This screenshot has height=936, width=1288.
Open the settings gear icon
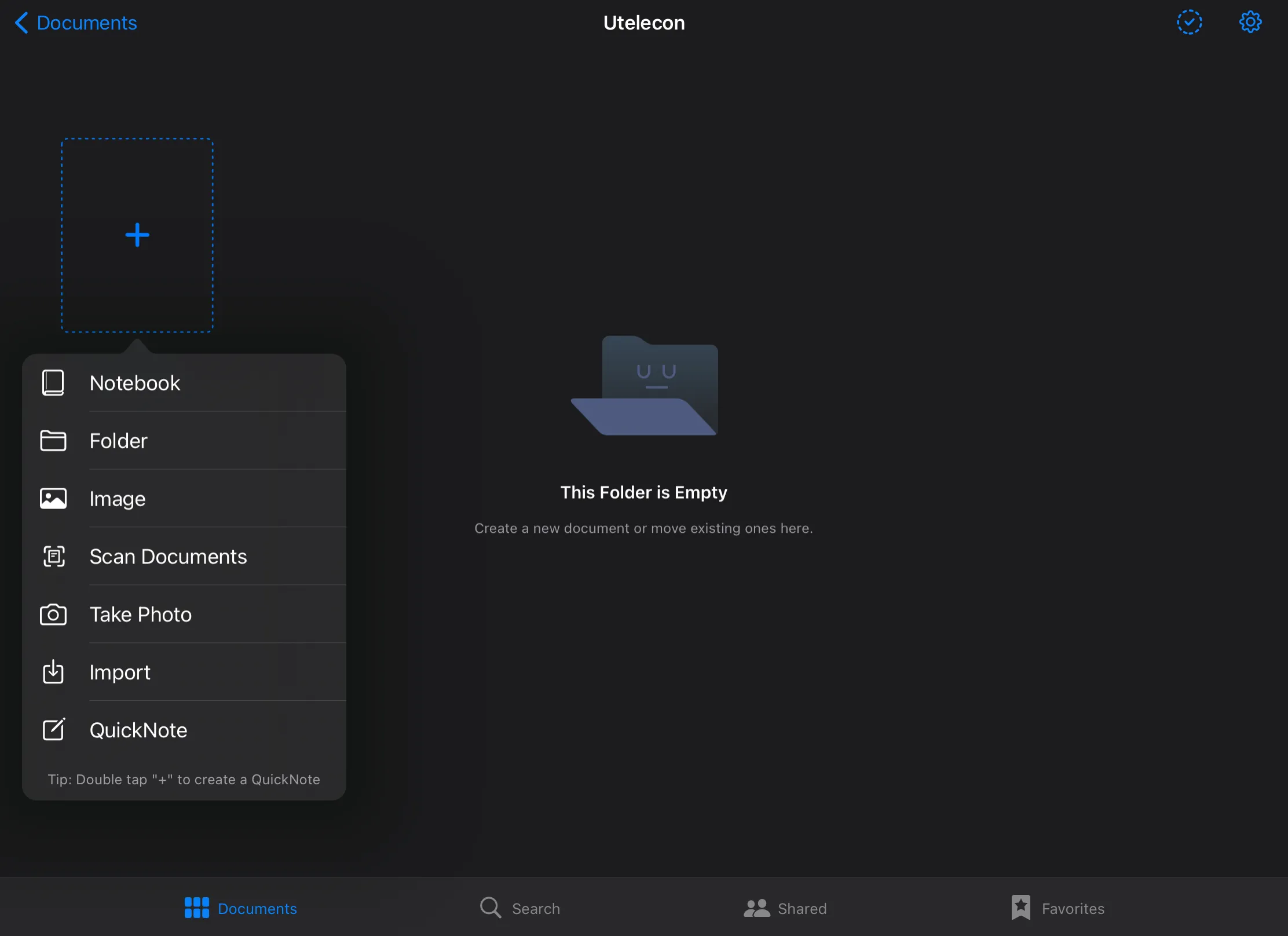(1250, 23)
